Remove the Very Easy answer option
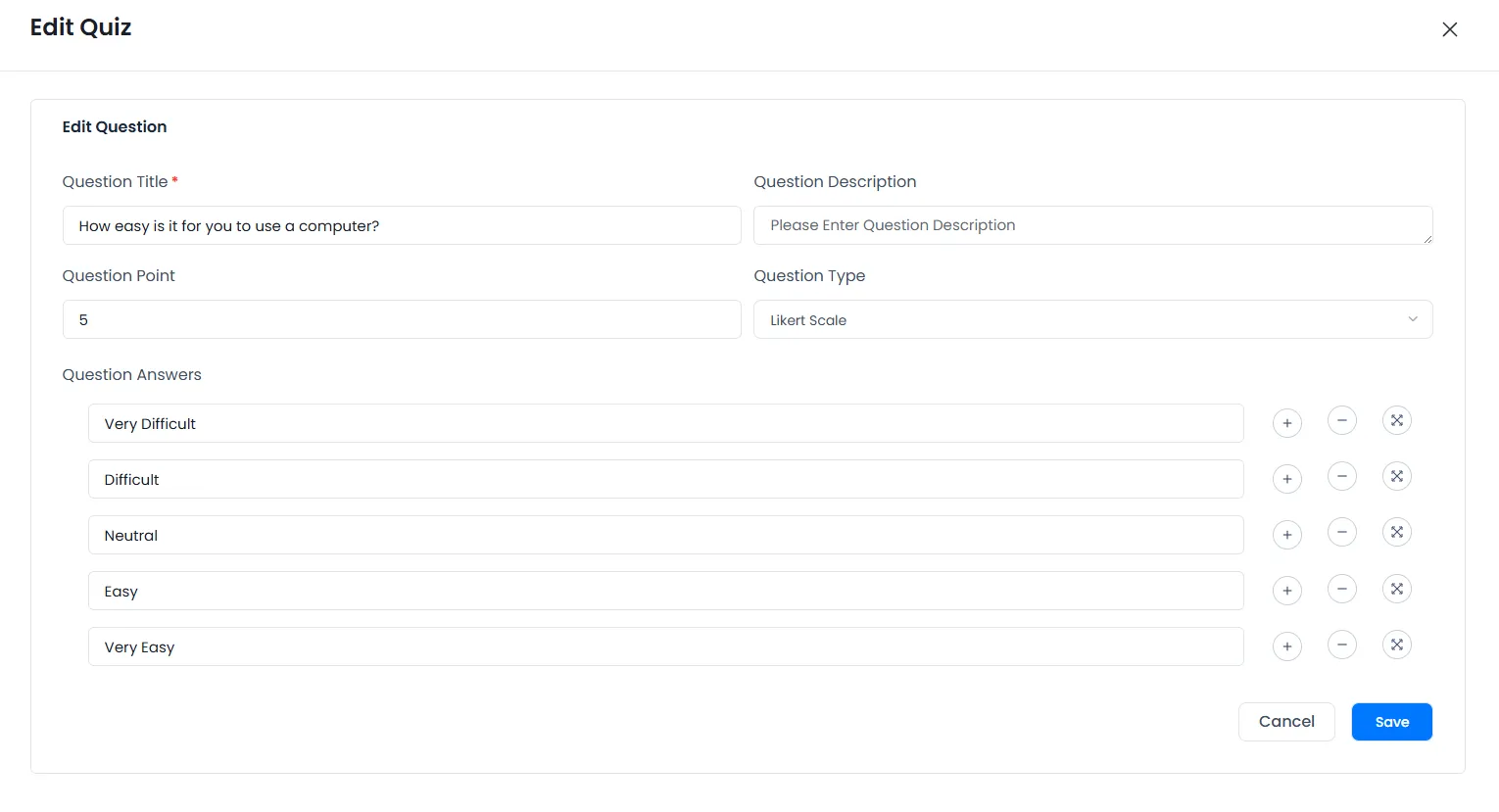 (1341, 645)
